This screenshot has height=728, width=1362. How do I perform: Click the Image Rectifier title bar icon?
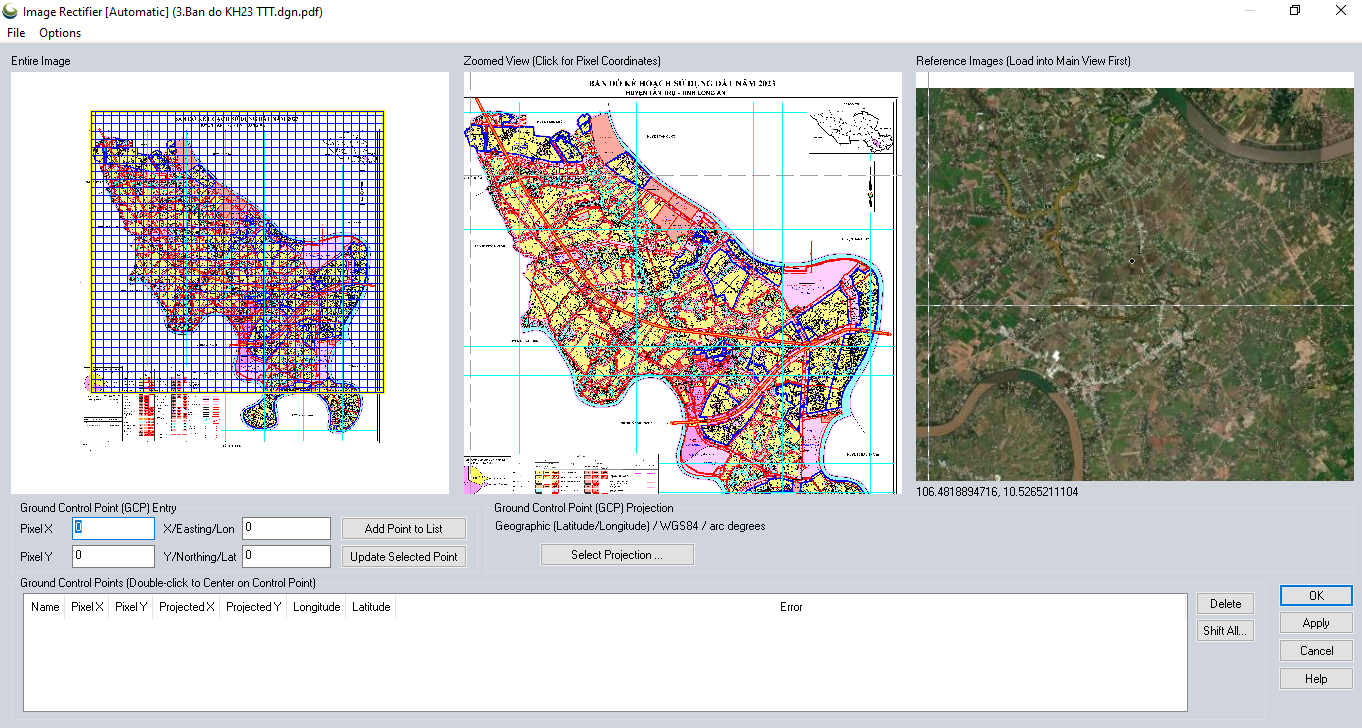(10, 11)
